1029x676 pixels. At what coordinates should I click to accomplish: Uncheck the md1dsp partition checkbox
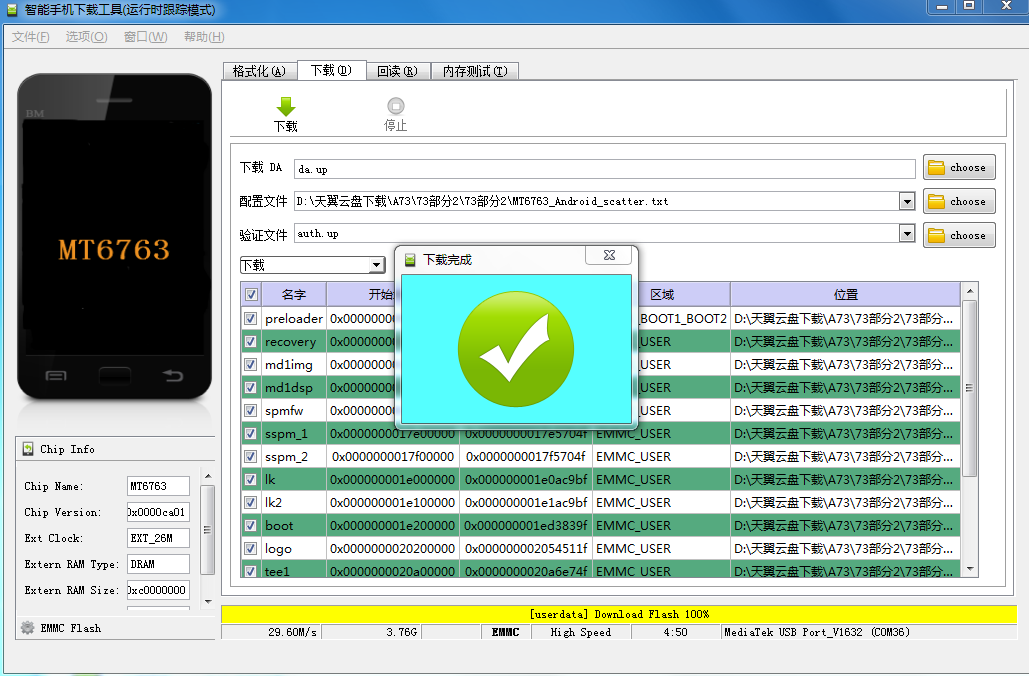pyautogui.click(x=250, y=387)
